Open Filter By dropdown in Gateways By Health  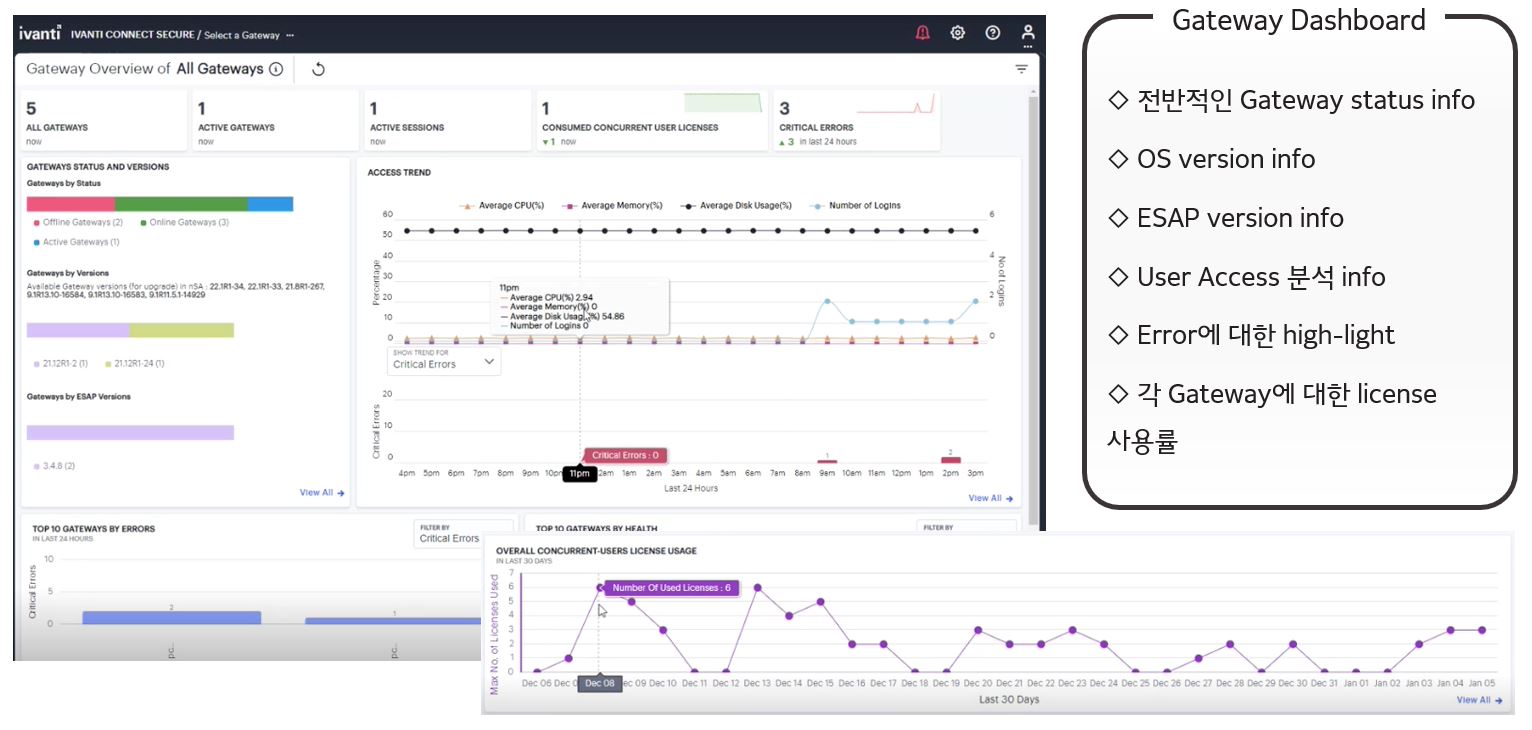(966, 527)
